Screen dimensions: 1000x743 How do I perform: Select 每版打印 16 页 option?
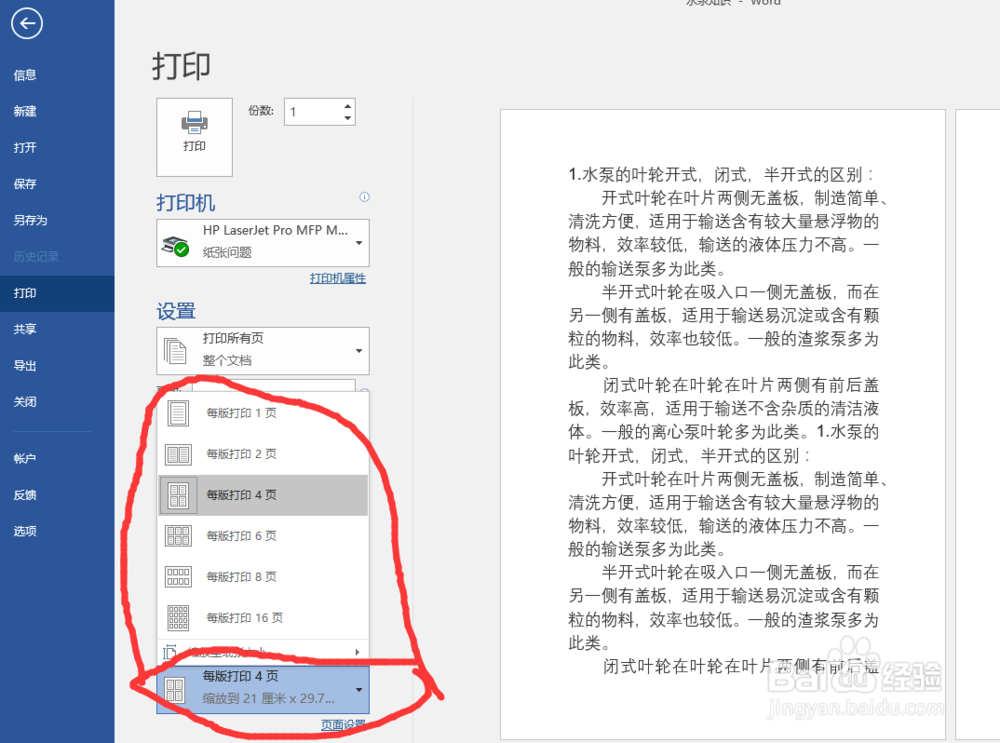point(263,617)
